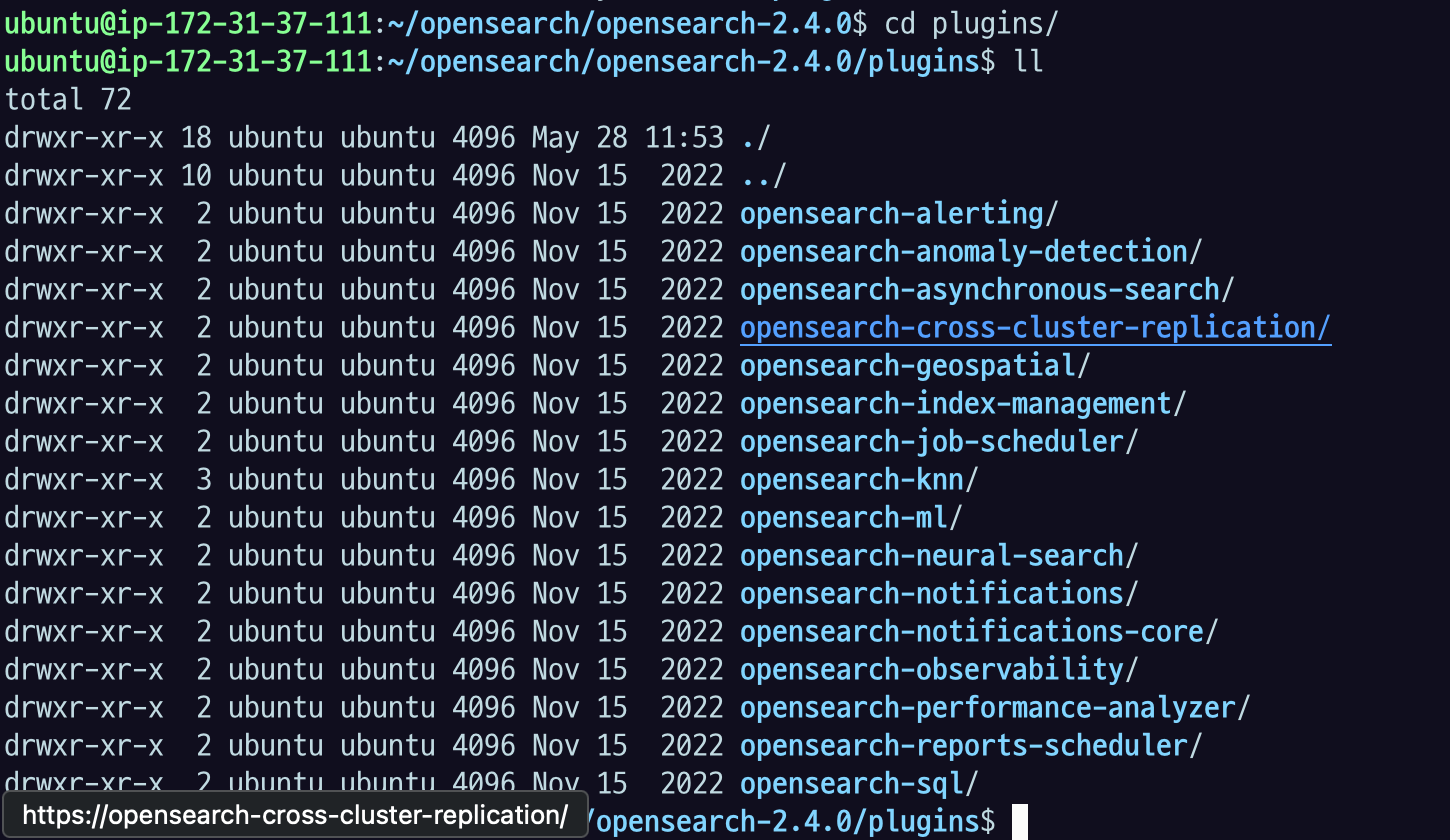1450x840 pixels.
Task: Click the opensearch-alerting/ directory name
Action: point(899,214)
